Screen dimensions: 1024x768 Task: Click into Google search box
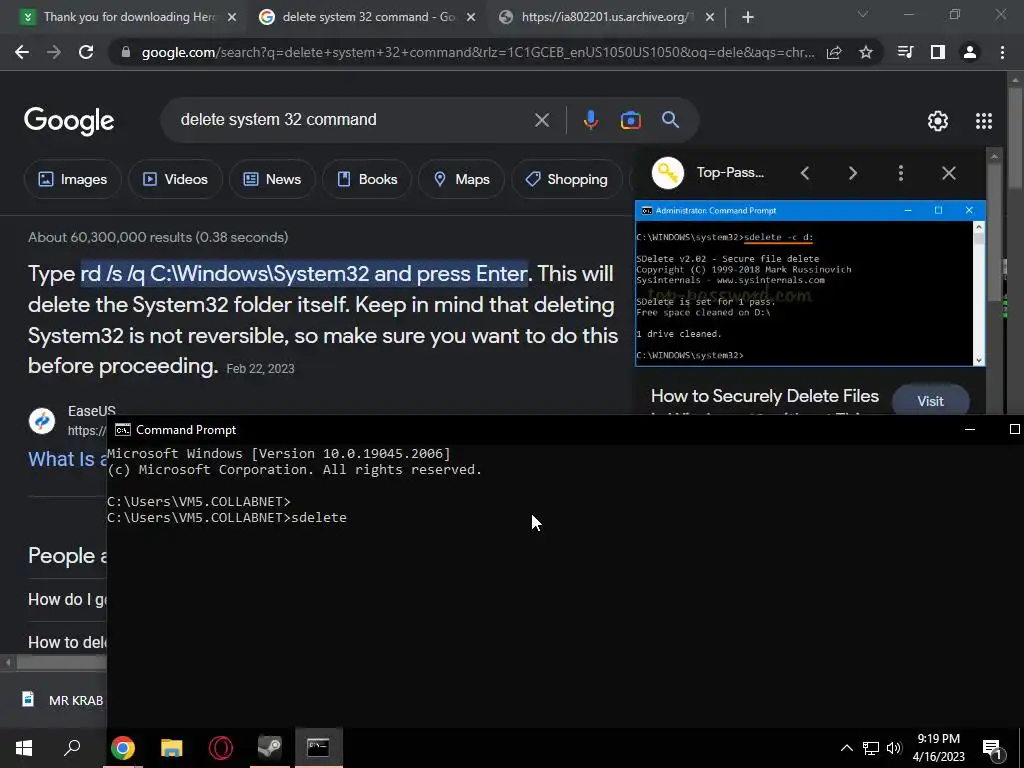pyautogui.click(x=353, y=120)
